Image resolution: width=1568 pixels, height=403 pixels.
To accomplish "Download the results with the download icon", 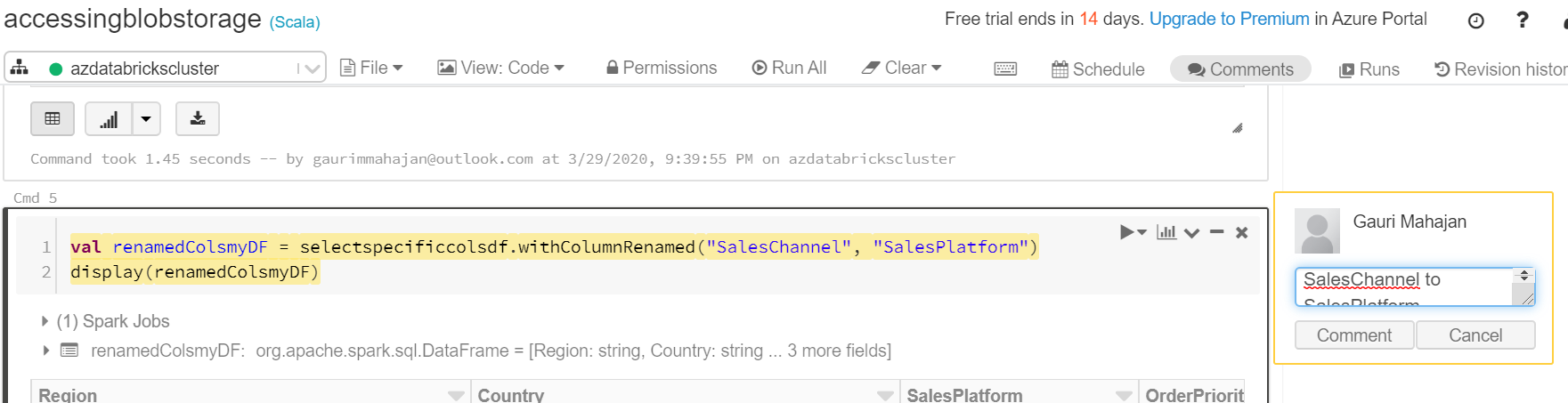I will (198, 118).
